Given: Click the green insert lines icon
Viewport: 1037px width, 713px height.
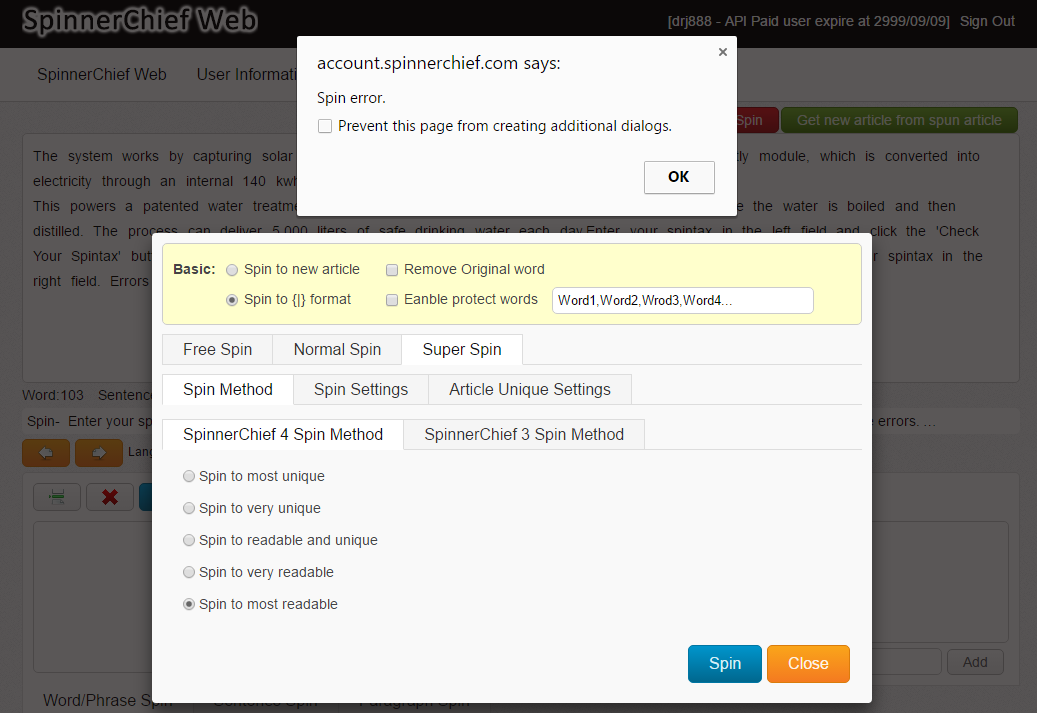Looking at the screenshot, I should click(57, 497).
